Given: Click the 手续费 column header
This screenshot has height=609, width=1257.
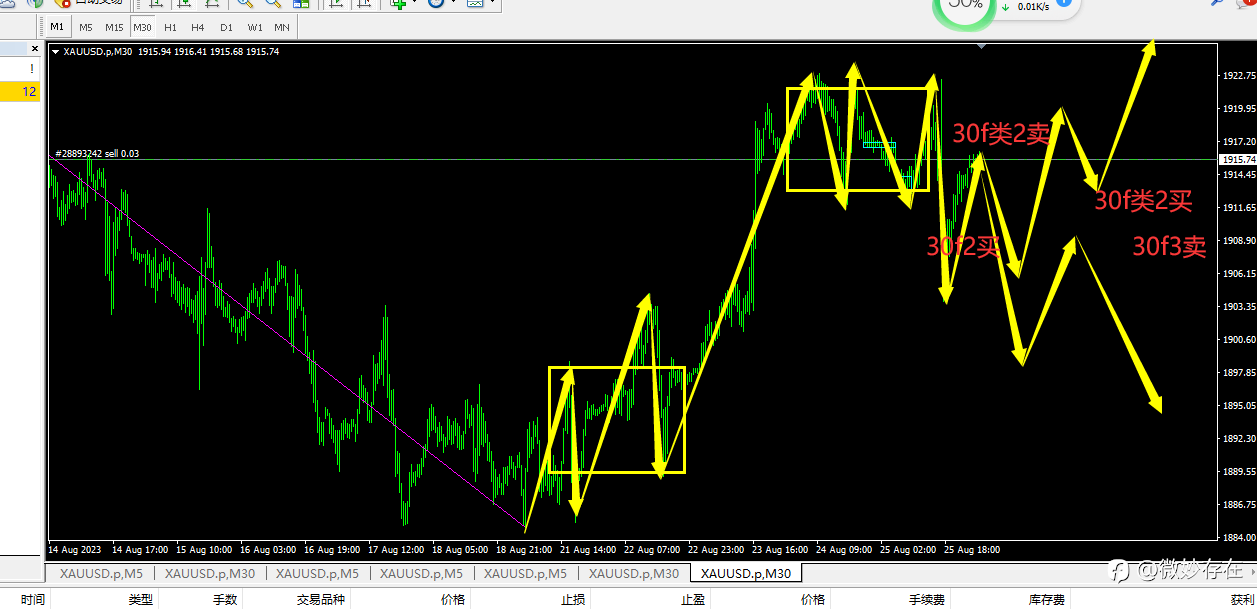Looking at the screenshot, I should click(926, 599).
